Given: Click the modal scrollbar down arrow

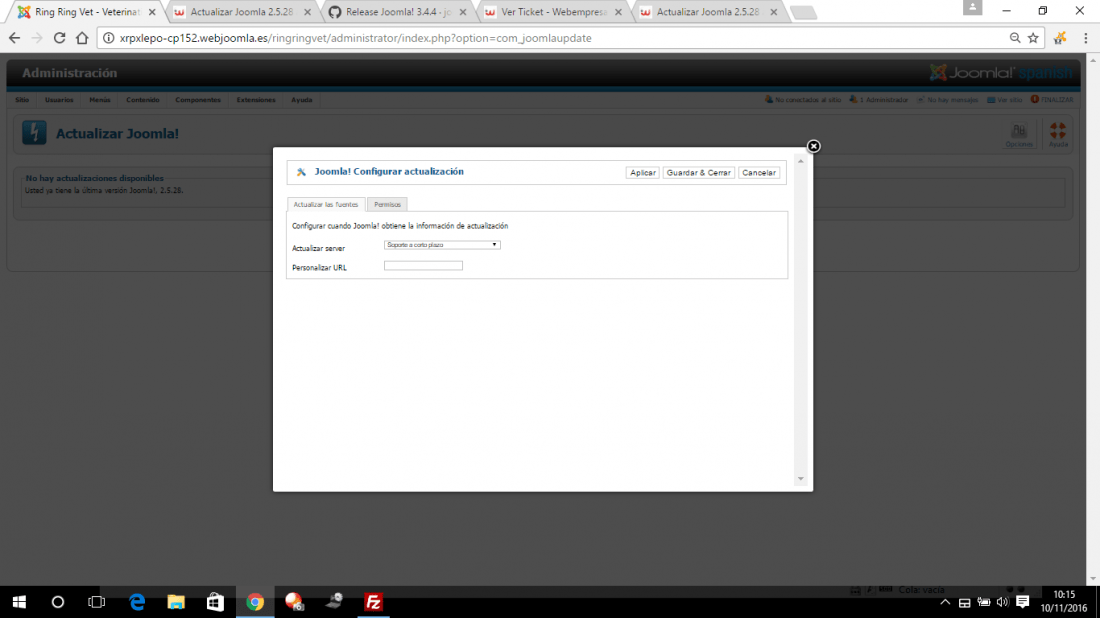Looking at the screenshot, I should (800, 479).
